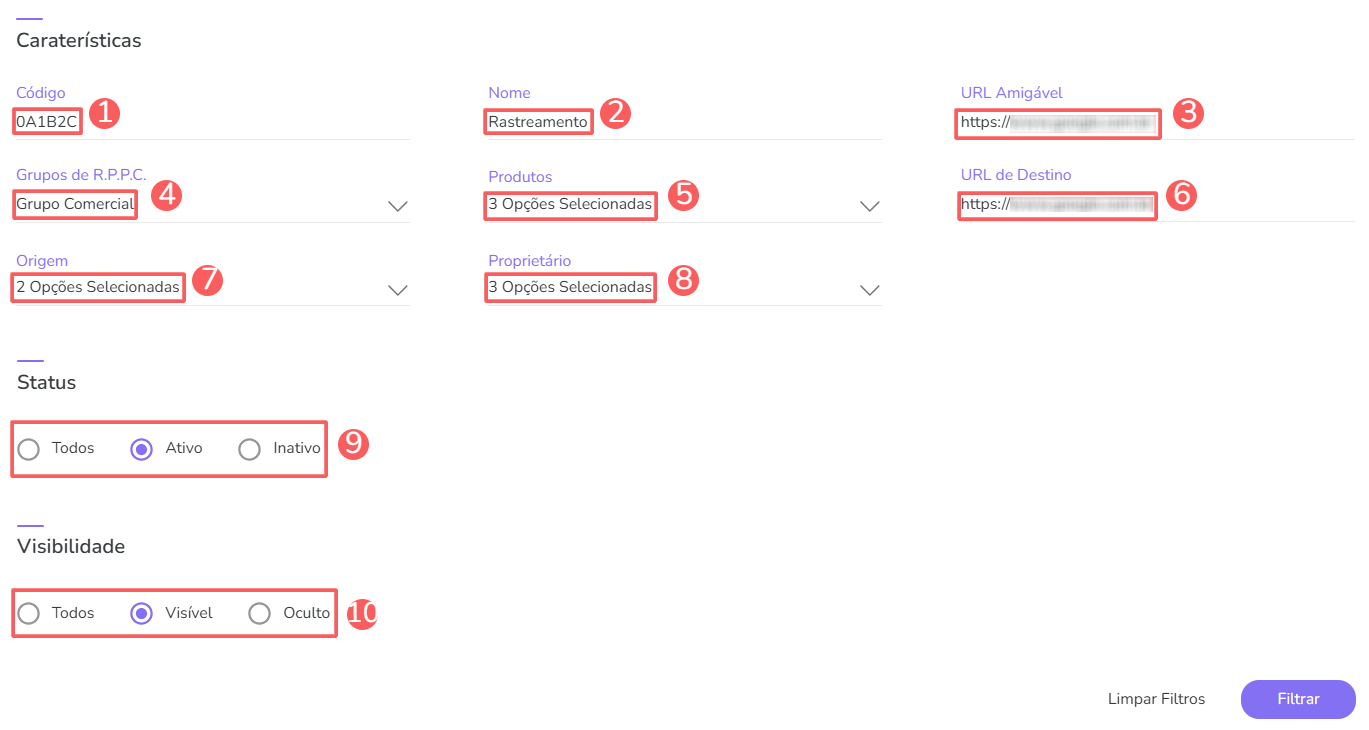Expand the Produtos dropdown arrow
The width and height of the screenshot is (1369, 730).
pos(870,206)
